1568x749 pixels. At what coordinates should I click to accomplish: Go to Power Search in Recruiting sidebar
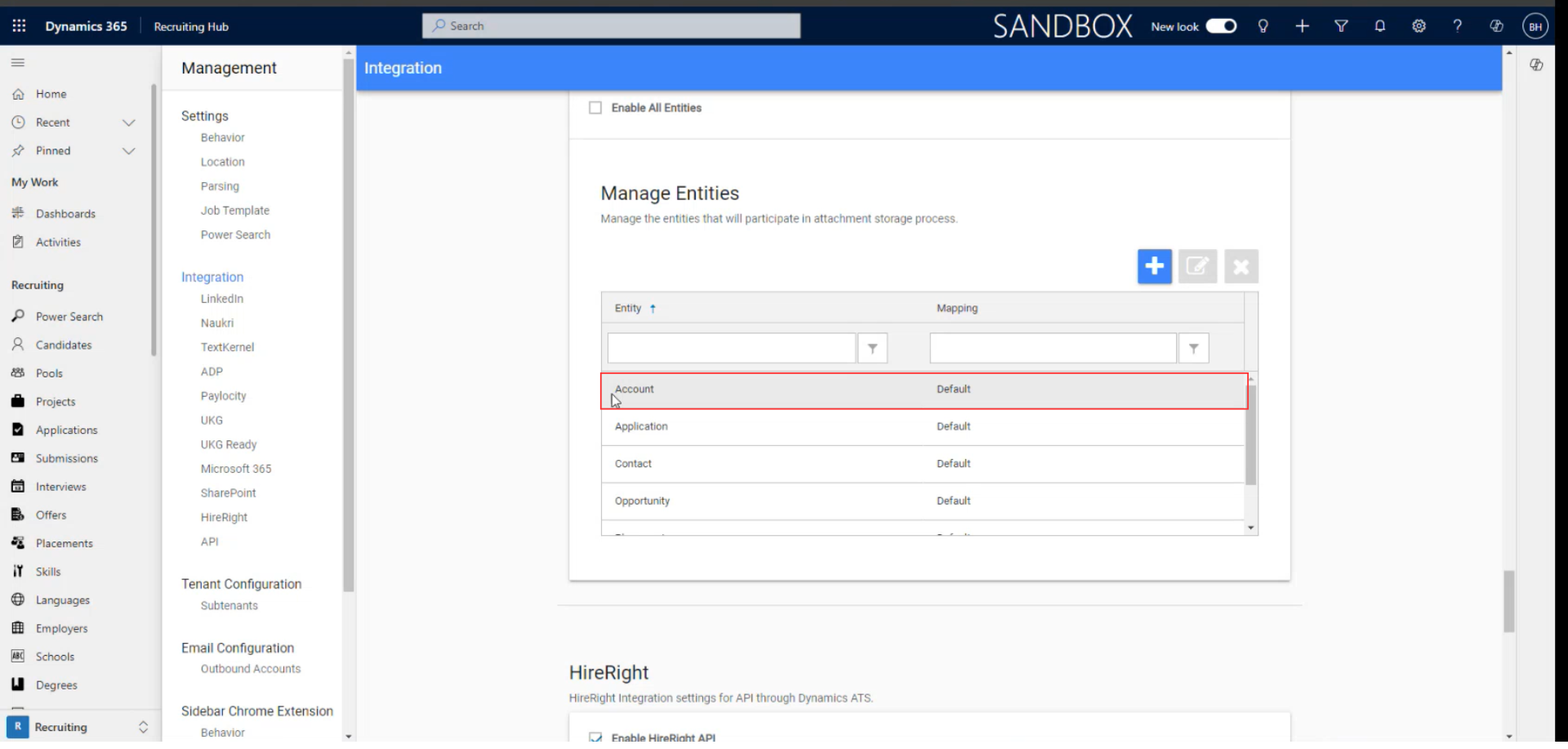[x=69, y=317]
